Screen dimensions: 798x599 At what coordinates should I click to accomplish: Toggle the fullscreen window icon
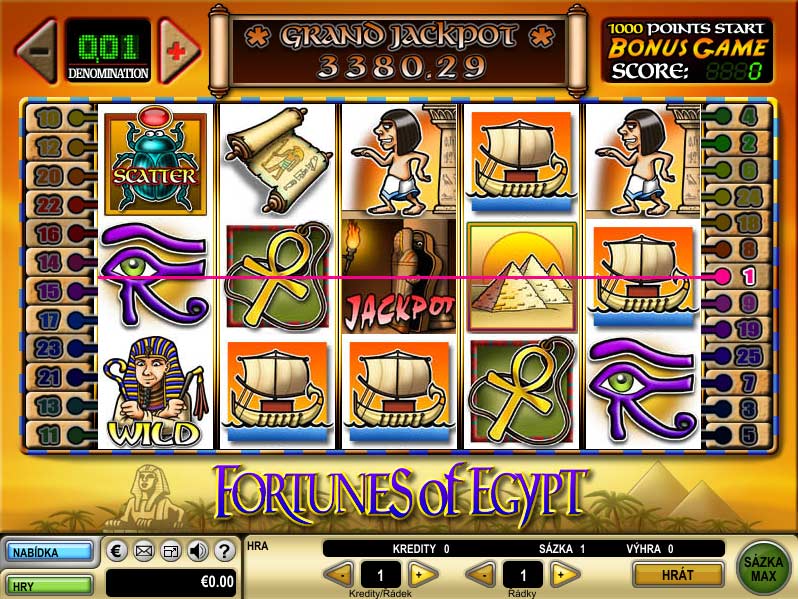[170, 551]
